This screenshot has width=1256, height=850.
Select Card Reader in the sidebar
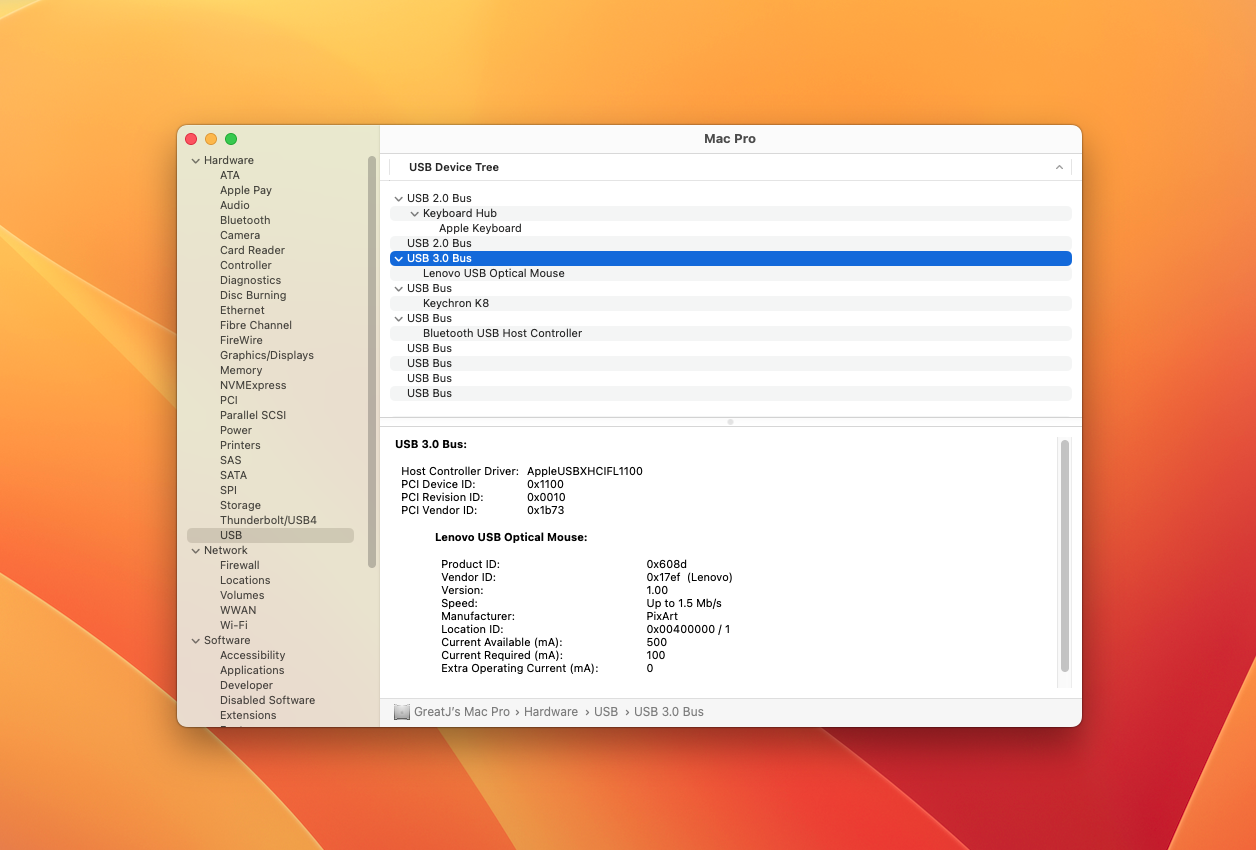point(252,250)
